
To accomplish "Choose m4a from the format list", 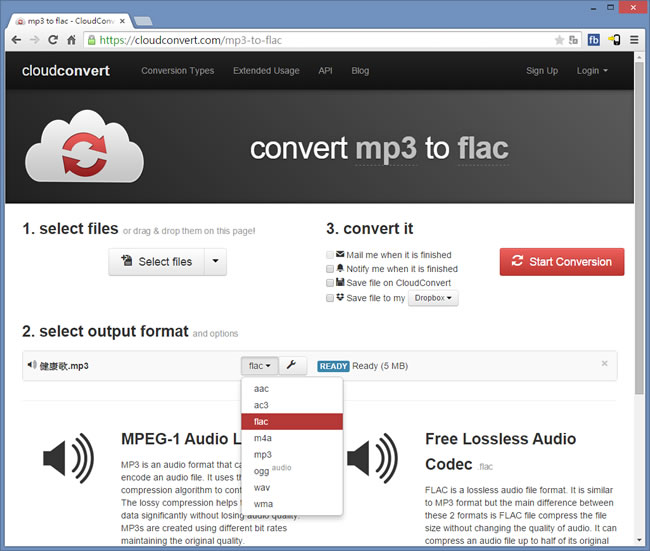I will (x=292, y=438).
